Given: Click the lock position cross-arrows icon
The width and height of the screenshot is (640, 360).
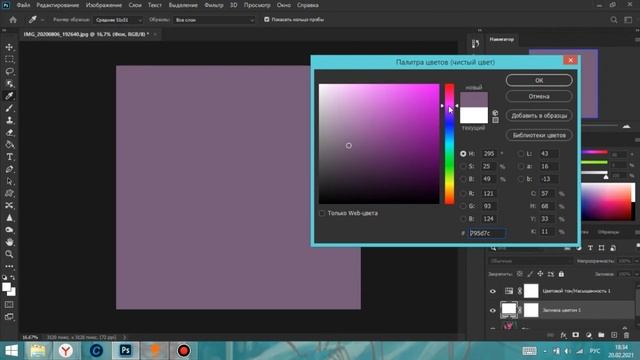Looking at the screenshot, I should pos(540,274).
